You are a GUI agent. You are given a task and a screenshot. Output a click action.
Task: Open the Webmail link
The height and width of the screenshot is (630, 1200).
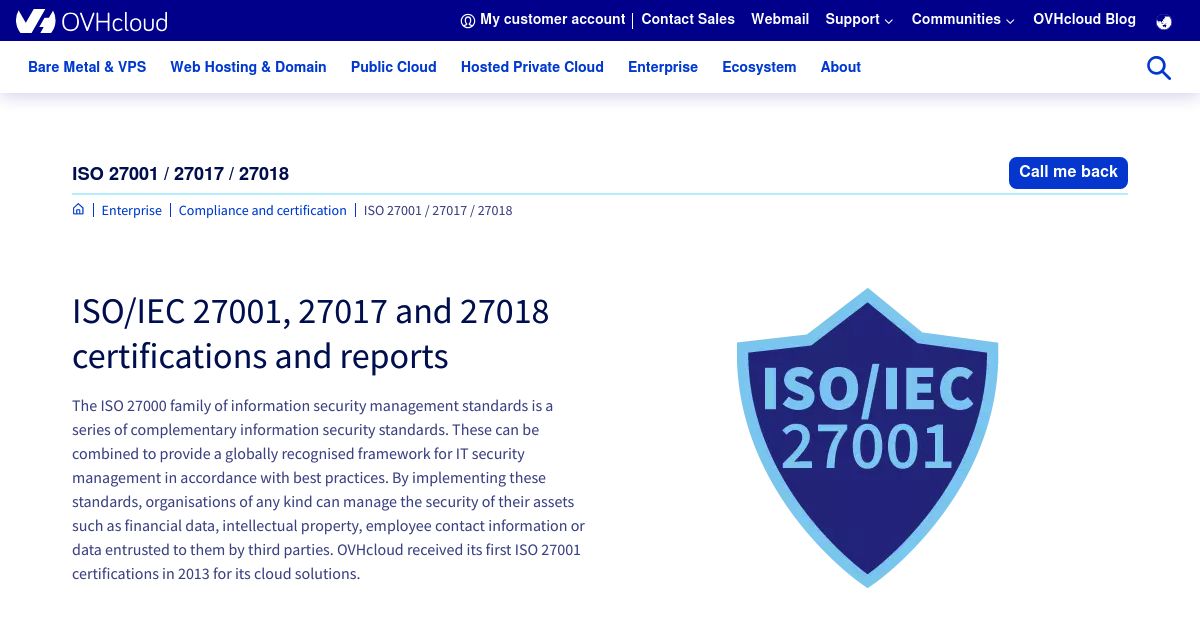click(780, 20)
